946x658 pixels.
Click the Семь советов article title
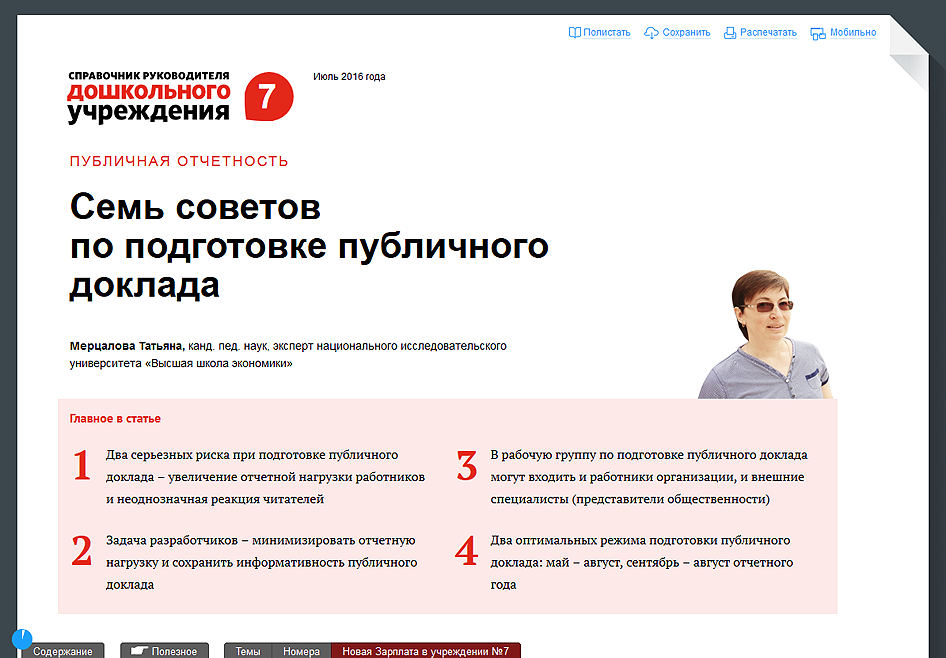point(309,245)
